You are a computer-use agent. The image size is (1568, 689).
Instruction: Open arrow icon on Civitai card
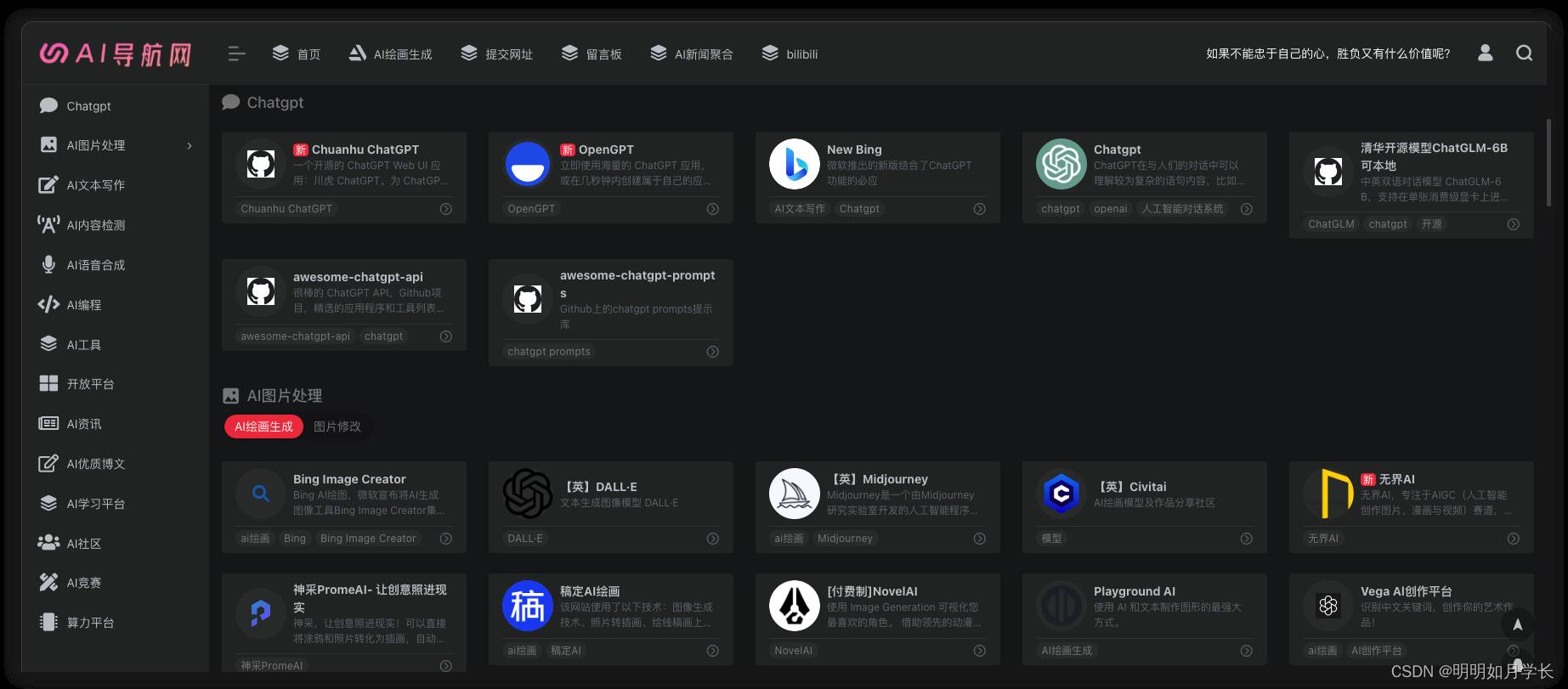(1247, 539)
